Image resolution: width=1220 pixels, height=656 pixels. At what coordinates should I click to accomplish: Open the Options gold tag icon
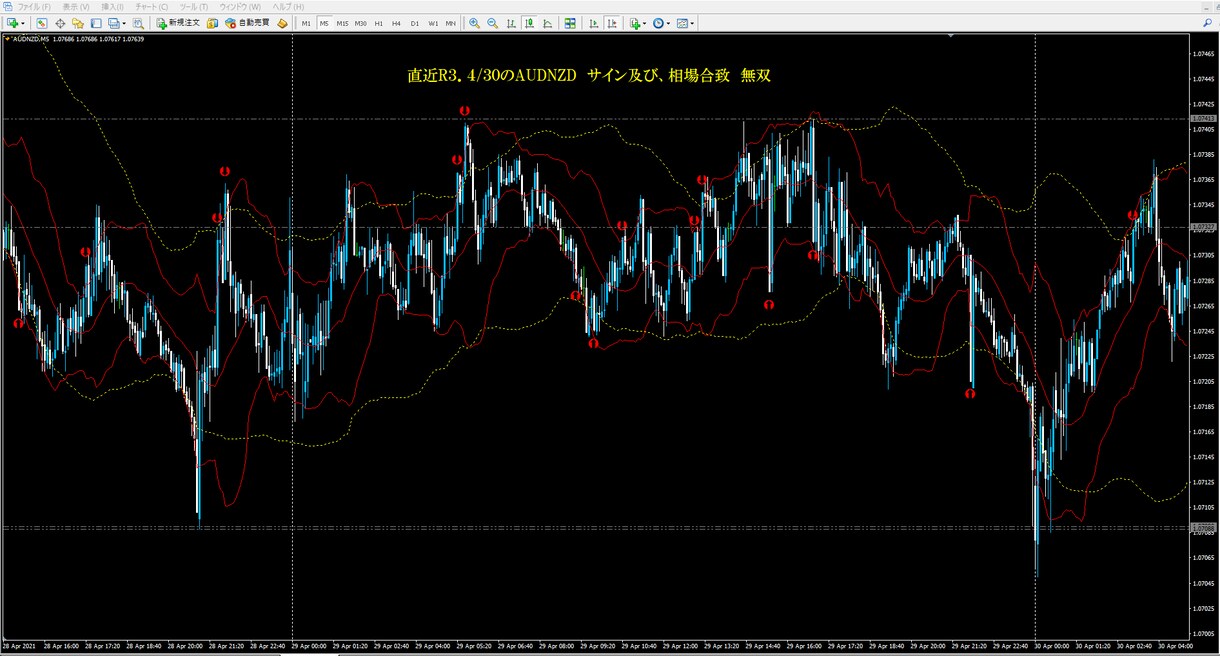point(282,22)
